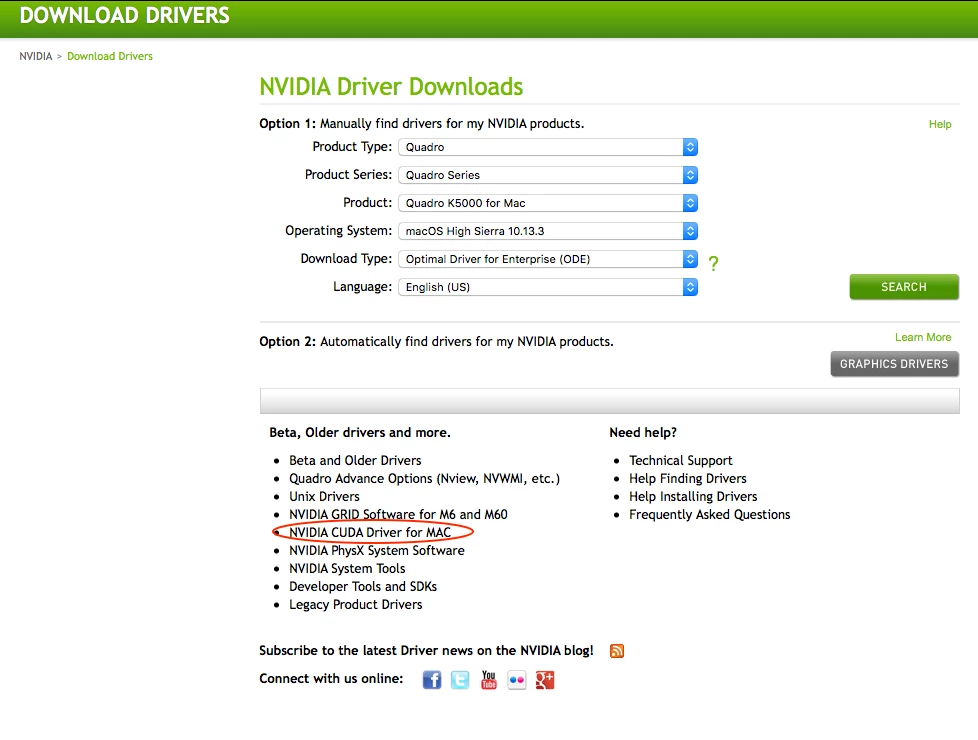
Task: Click the green SEARCH button
Action: [904, 287]
